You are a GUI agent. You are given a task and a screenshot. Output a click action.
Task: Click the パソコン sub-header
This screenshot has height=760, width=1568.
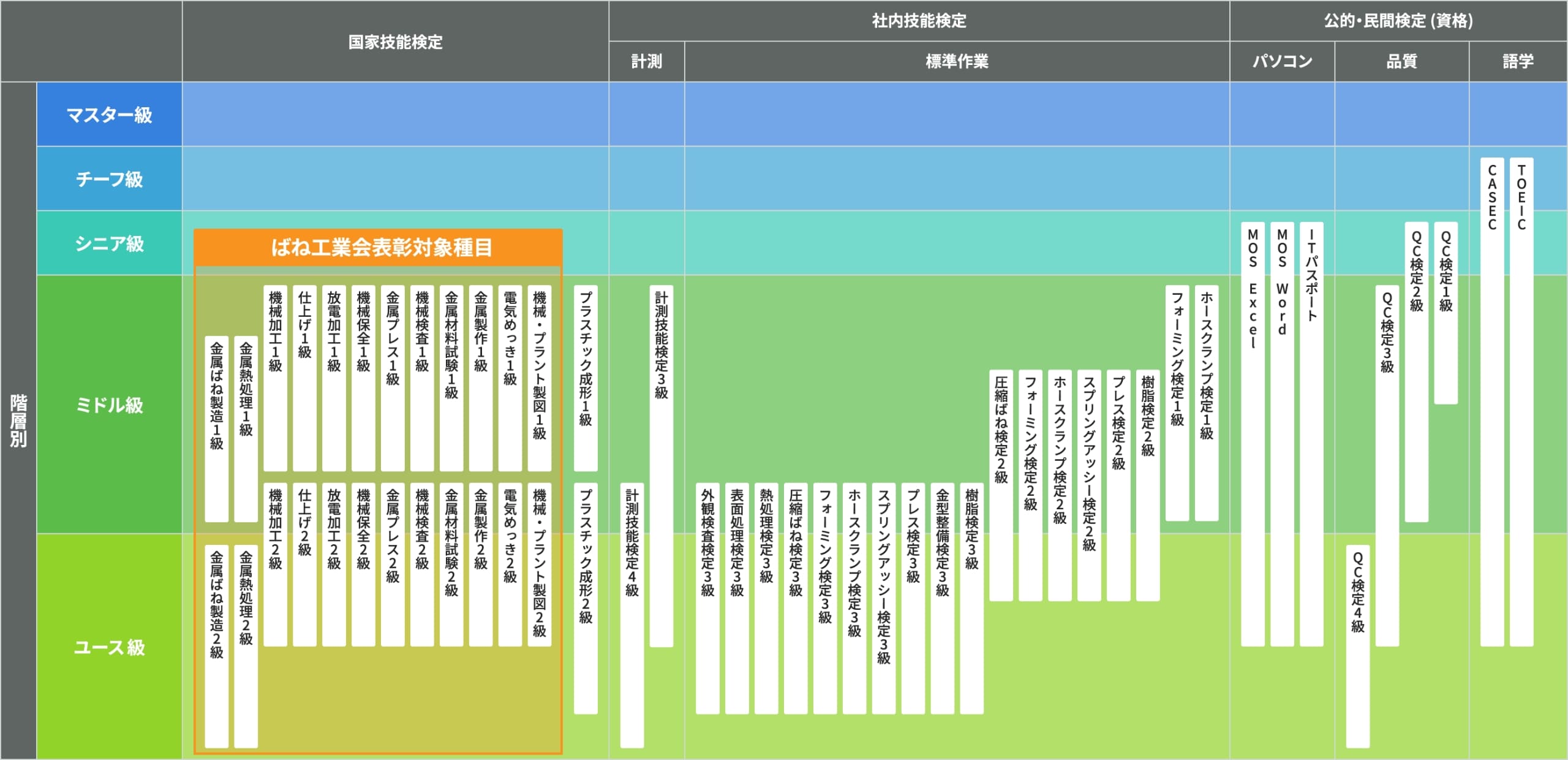pos(1282,61)
